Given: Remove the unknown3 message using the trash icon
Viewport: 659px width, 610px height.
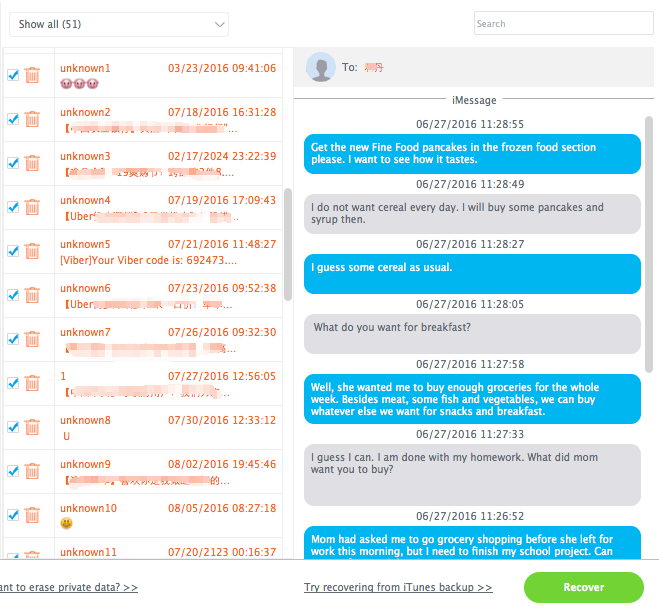Looking at the screenshot, I should (32, 163).
